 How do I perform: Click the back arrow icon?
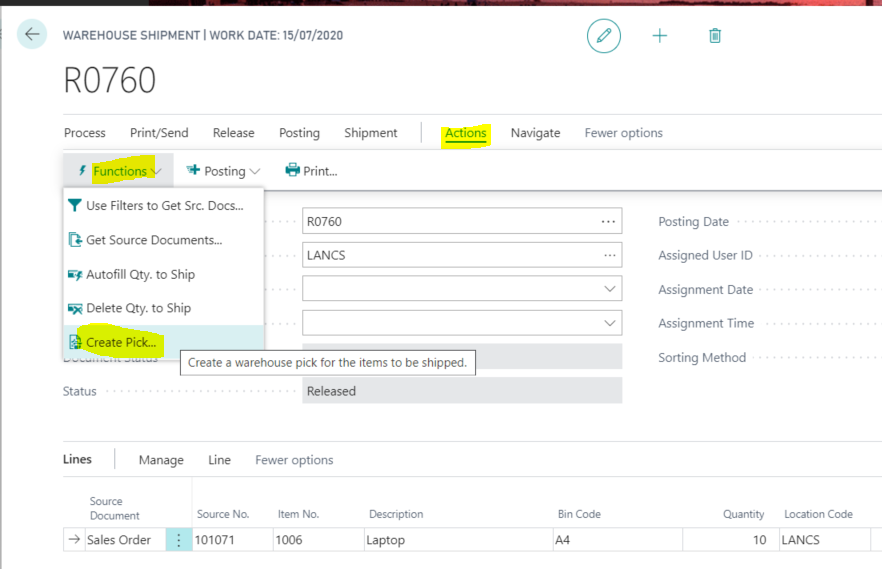(x=32, y=35)
